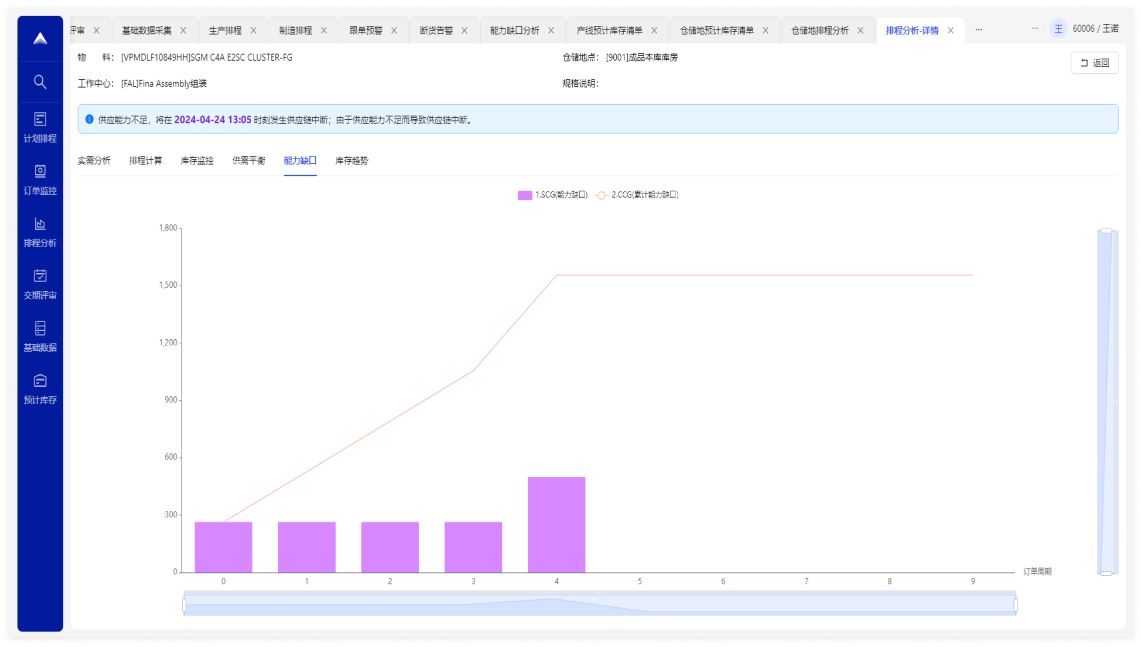Close the 断货告警 tab
This screenshot has height=647, width=1141.
[x=464, y=31]
